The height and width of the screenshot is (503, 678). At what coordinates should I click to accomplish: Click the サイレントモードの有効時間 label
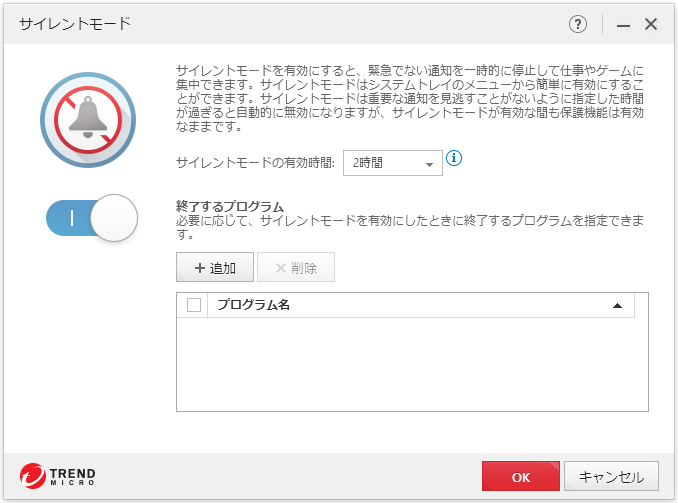tap(255, 163)
